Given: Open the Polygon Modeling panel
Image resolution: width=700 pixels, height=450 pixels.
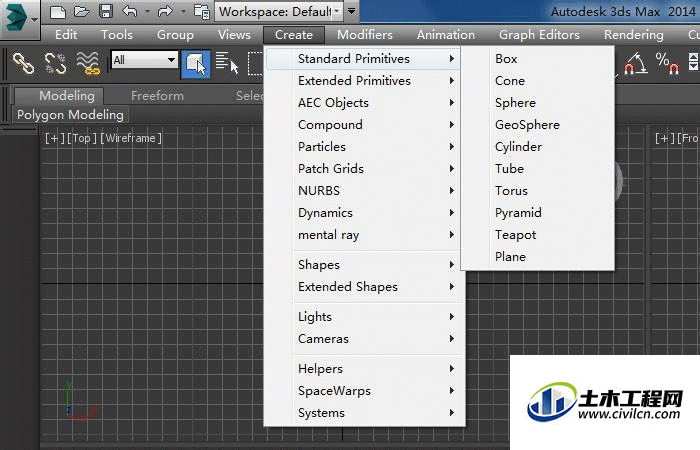Looking at the screenshot, I should point(70,115).
